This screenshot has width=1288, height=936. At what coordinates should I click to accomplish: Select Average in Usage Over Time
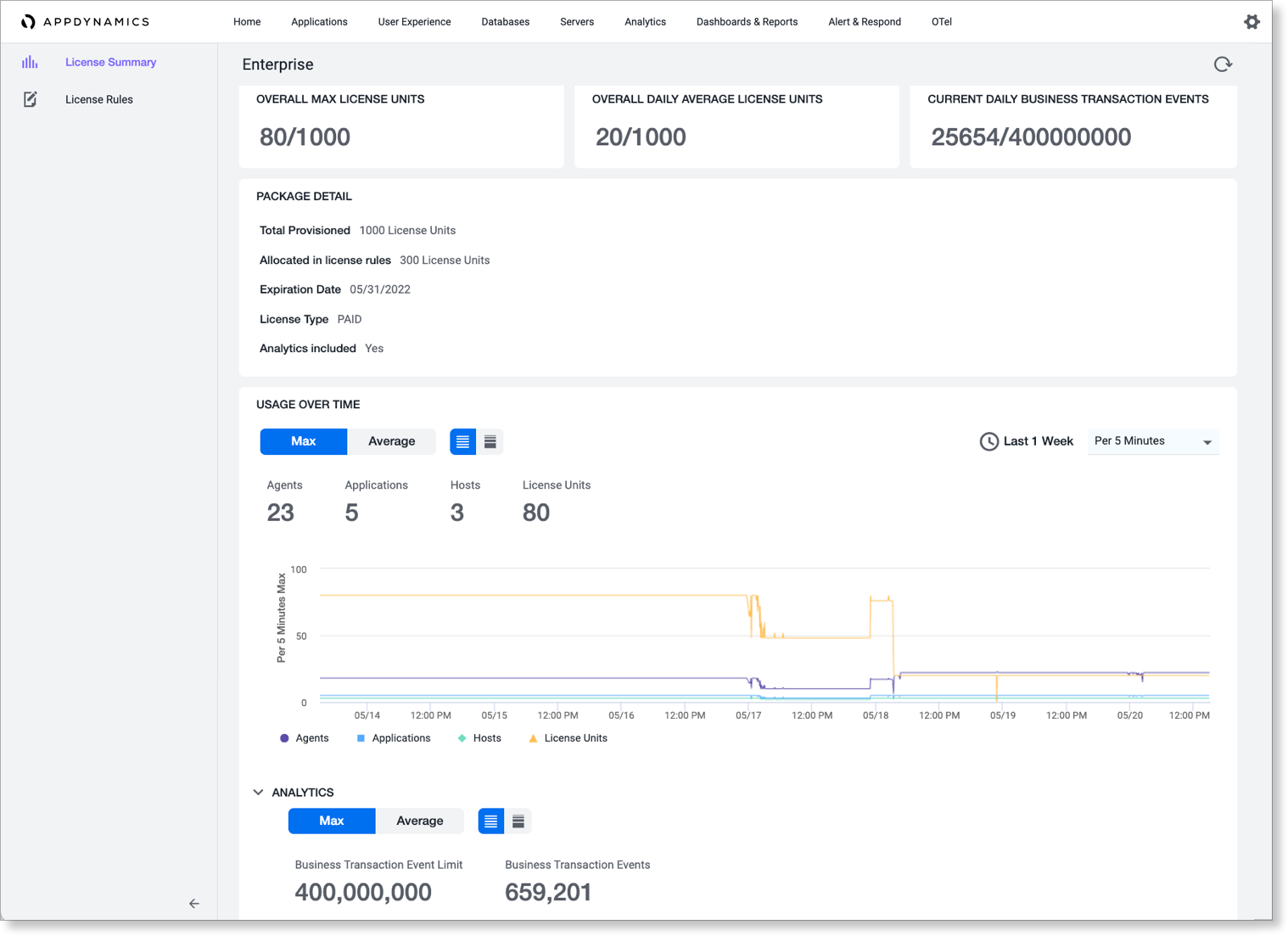tap(392, 441)
